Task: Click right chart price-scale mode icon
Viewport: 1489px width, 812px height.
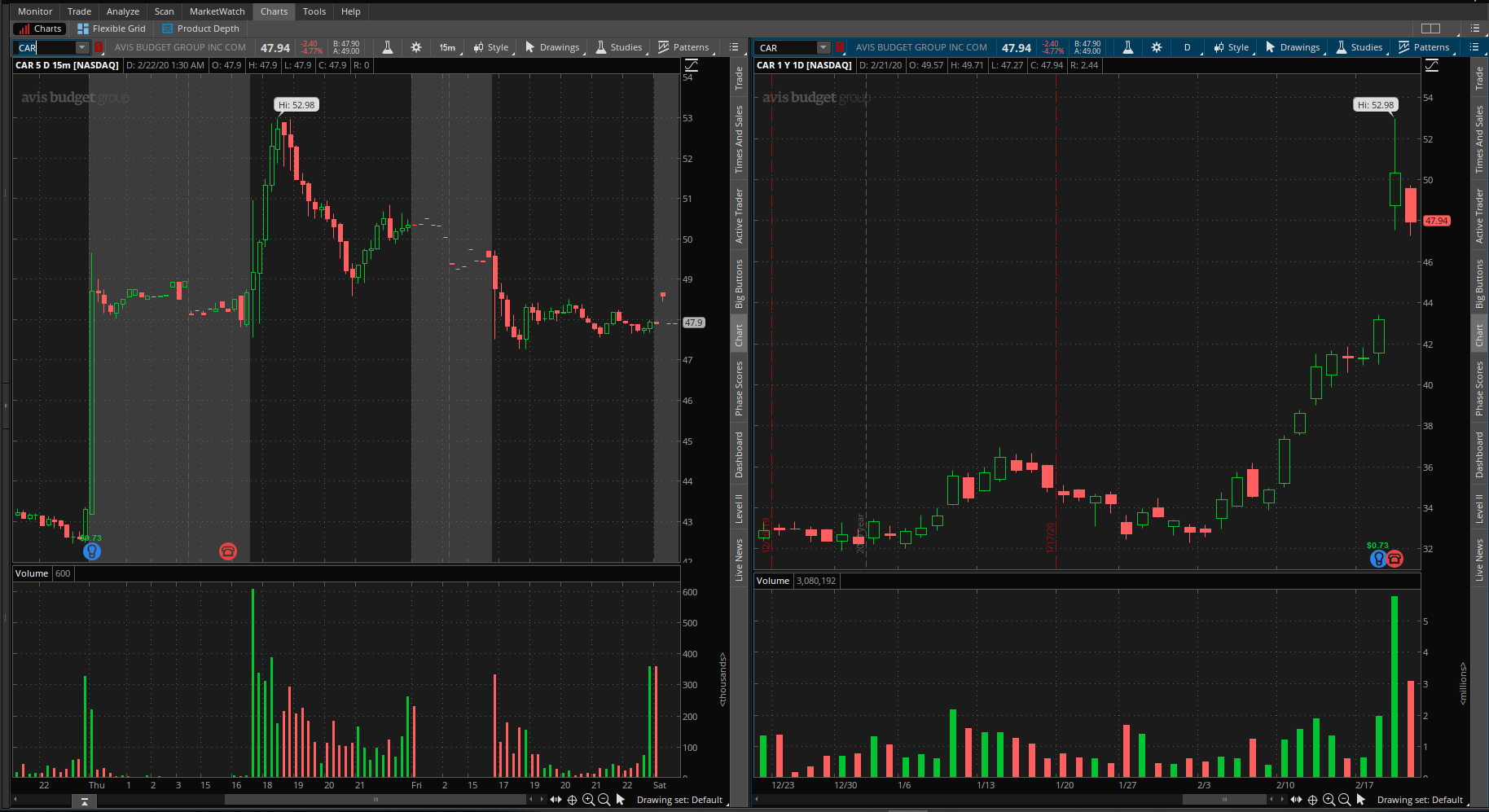Action: [x=1431, y=65]
